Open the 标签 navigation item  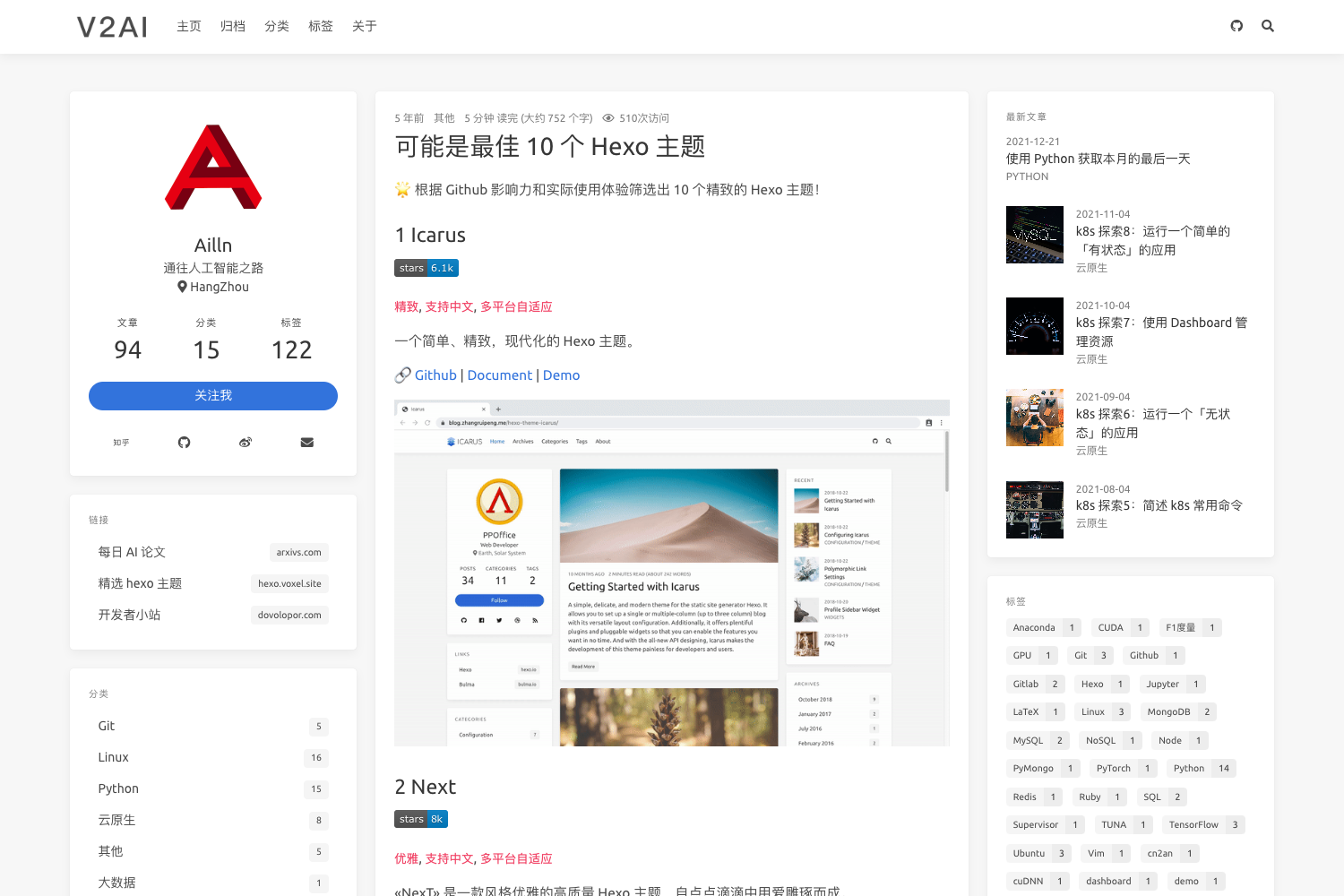click(321, 27)
